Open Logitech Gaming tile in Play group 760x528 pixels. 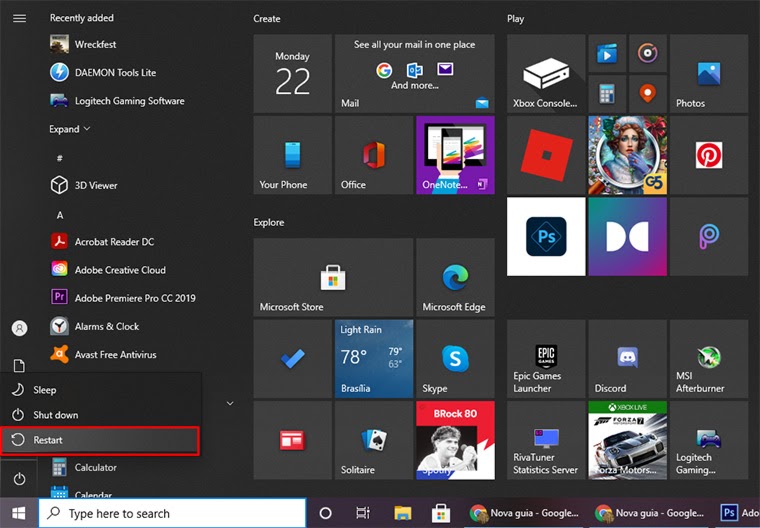[709, 440]
